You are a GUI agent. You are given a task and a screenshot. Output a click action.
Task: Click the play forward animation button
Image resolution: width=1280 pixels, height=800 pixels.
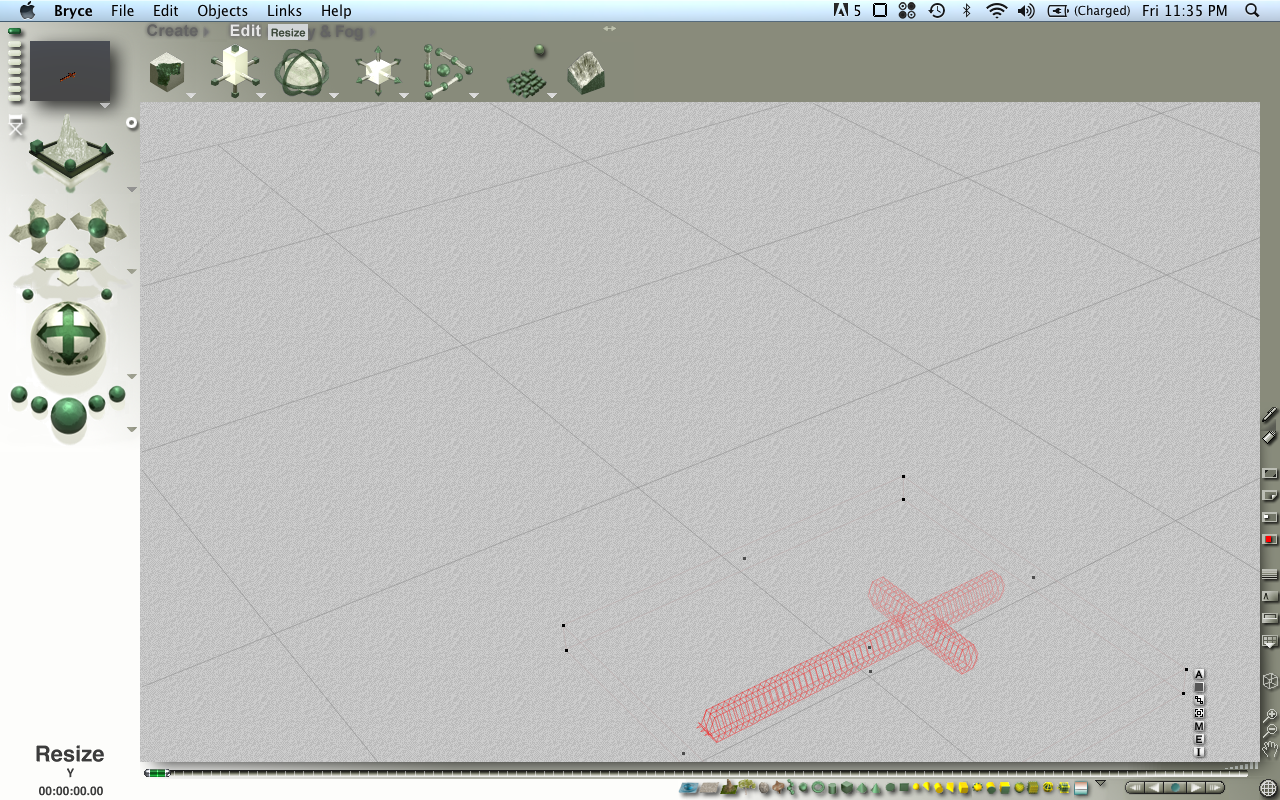click(x=1196, y=788)
